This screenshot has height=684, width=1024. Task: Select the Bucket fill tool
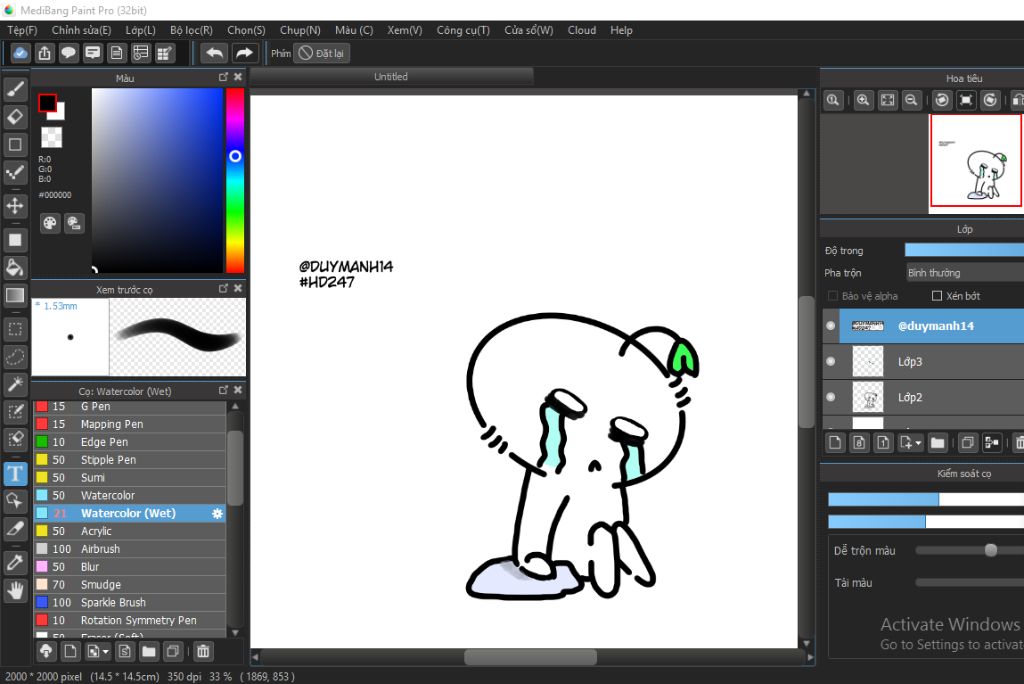point(15,267)
